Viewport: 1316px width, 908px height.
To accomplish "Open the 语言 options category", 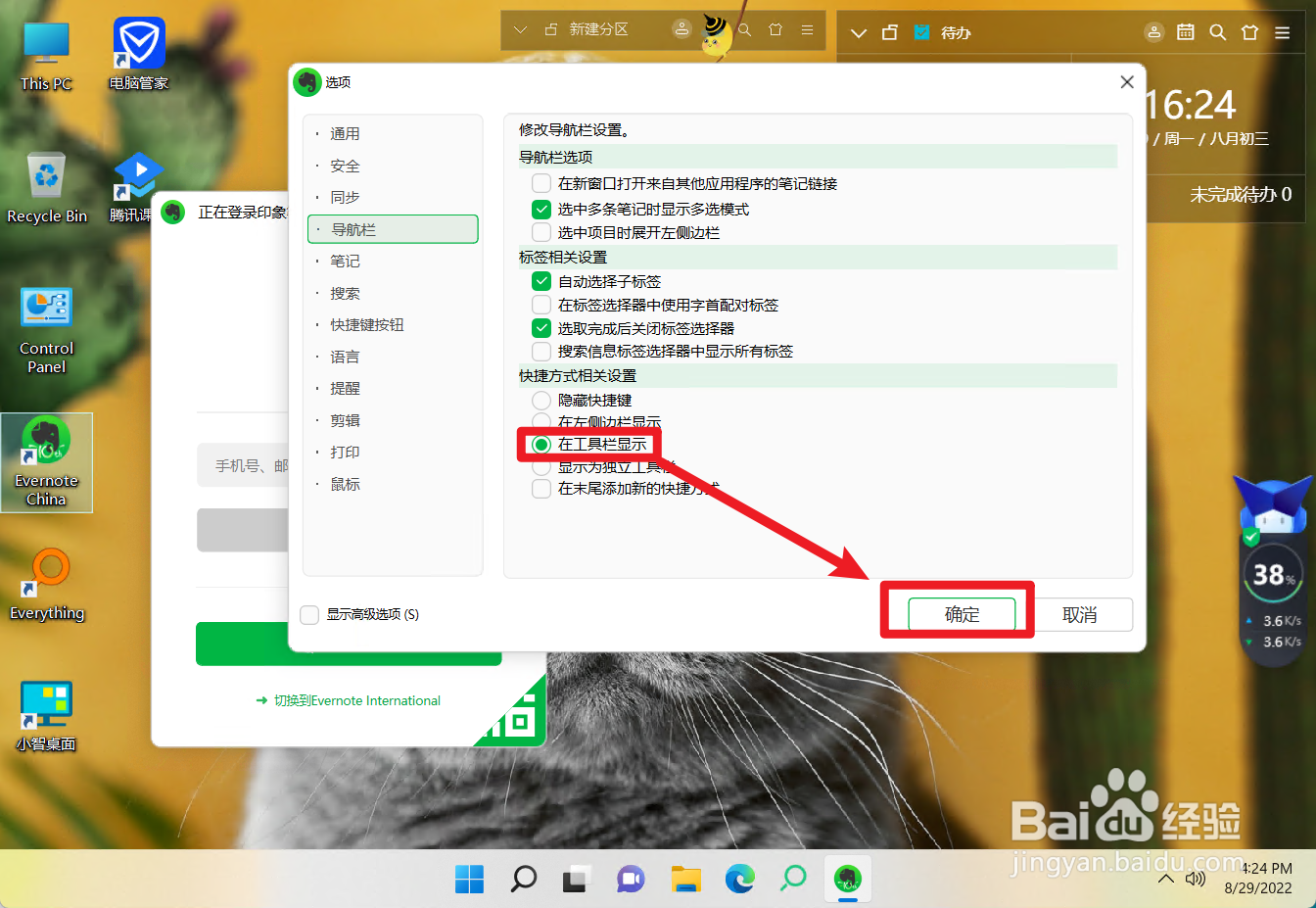I will [x=393, y=358].
